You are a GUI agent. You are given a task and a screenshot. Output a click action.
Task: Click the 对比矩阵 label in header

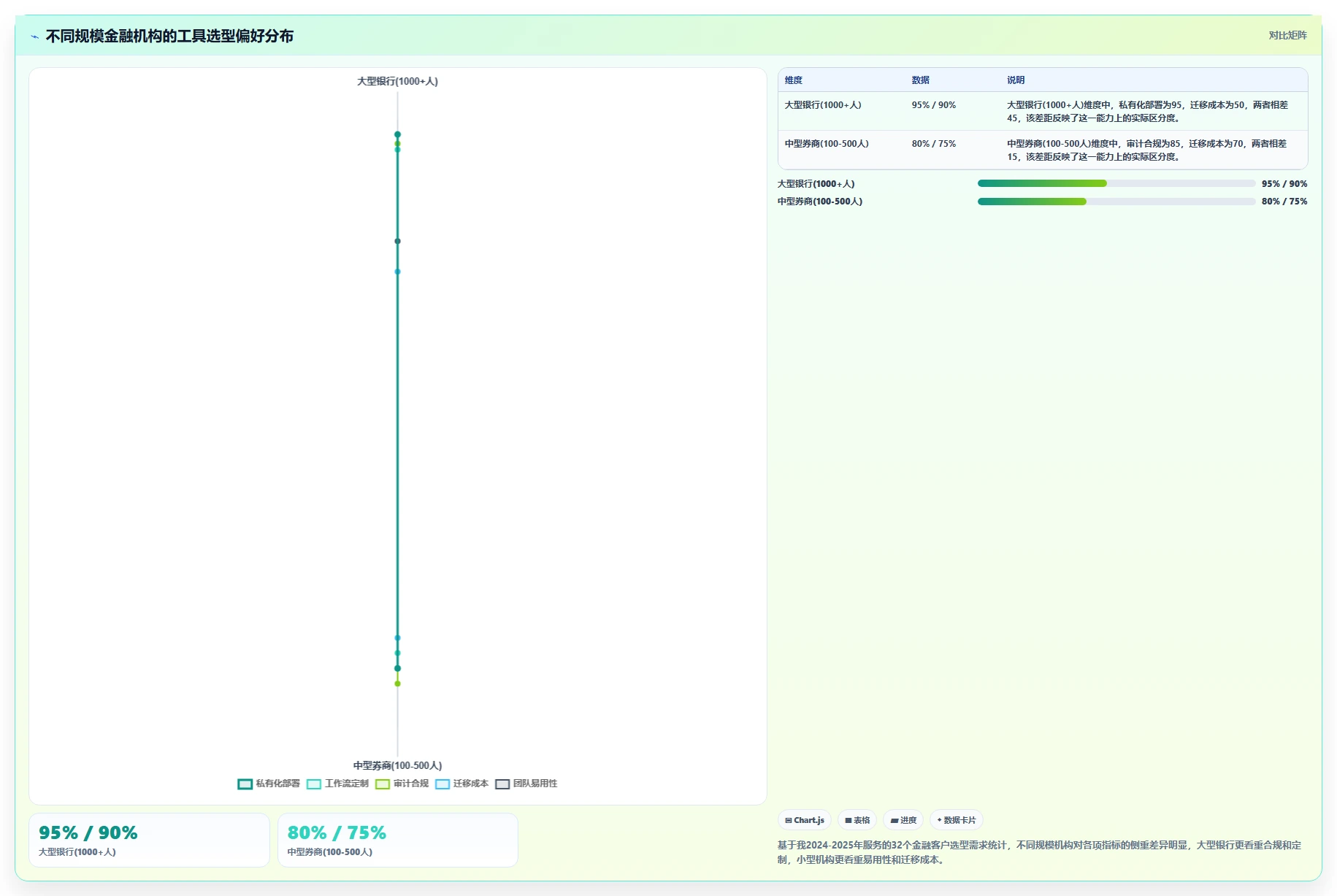(x=1287, y=35)
